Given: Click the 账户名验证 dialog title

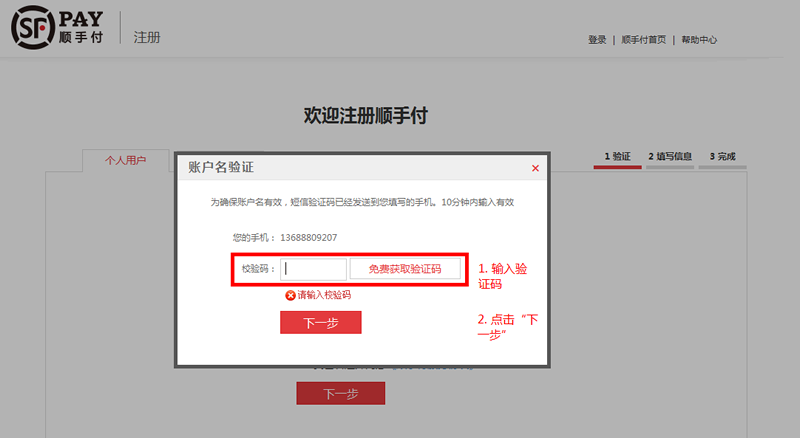Looking at the screenshot, I should pyautogui.click(x=221, y=167).
